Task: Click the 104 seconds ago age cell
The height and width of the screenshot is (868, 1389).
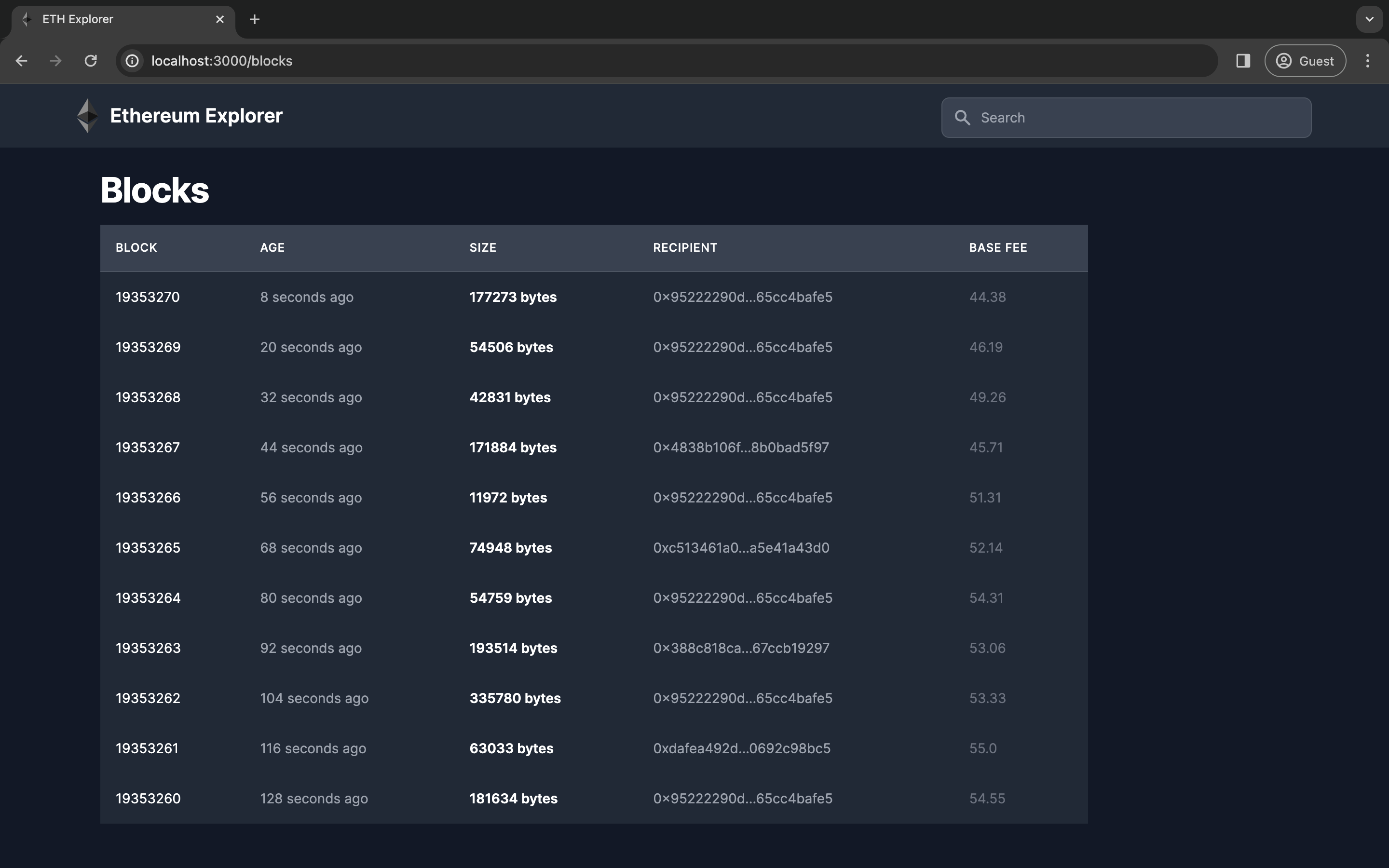Action: click(314, 698)
